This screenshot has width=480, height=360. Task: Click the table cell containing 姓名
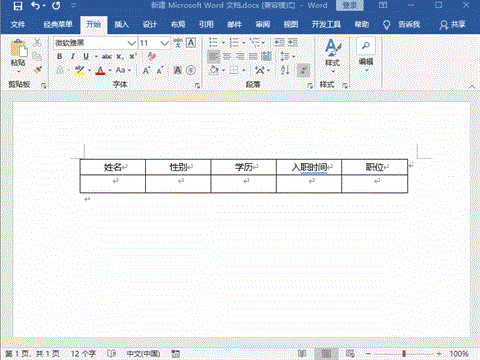113,167
